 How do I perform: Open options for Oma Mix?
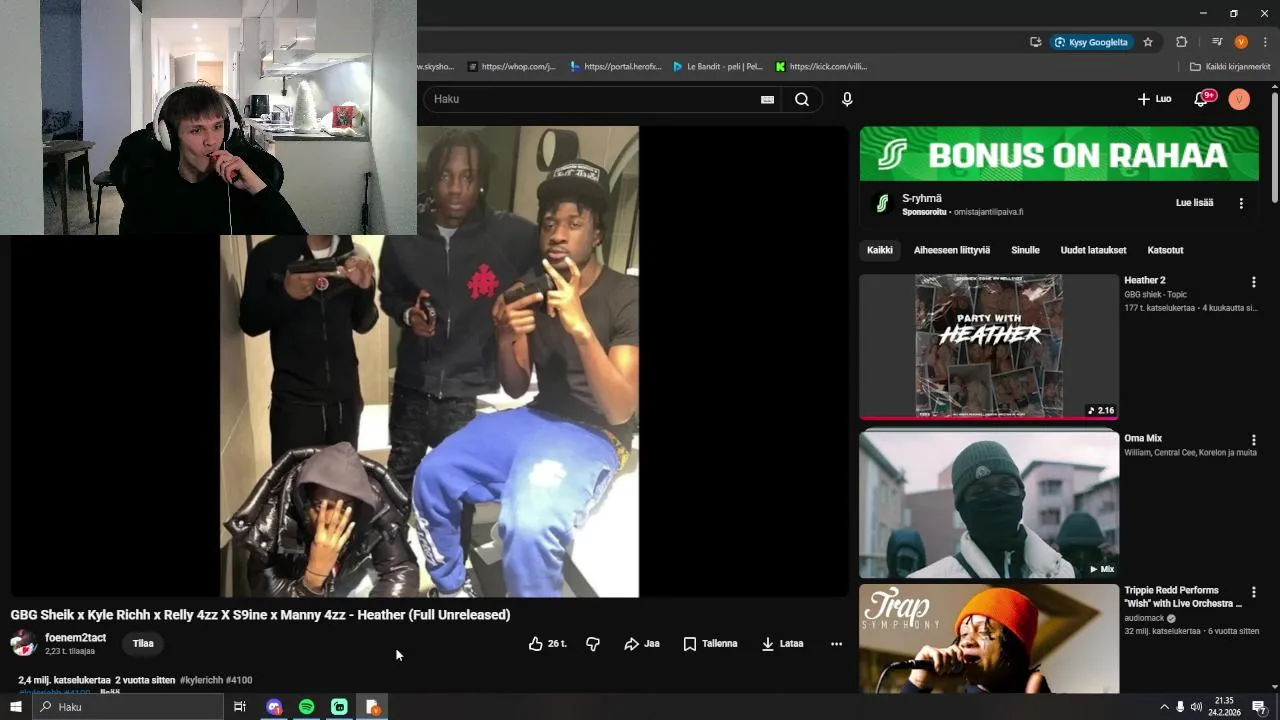[x=1253, y=440]
